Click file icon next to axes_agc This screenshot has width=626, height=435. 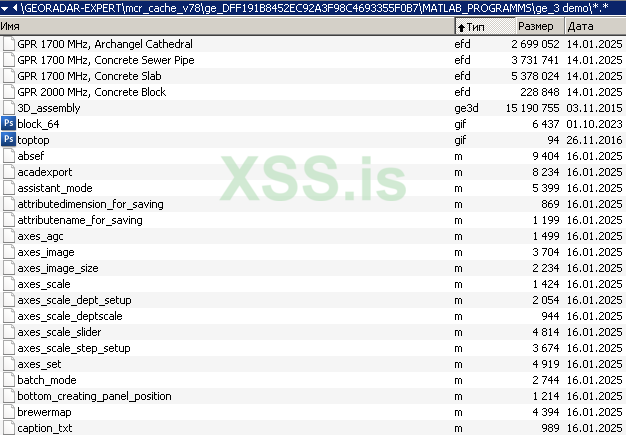click(x=8, y=236)
